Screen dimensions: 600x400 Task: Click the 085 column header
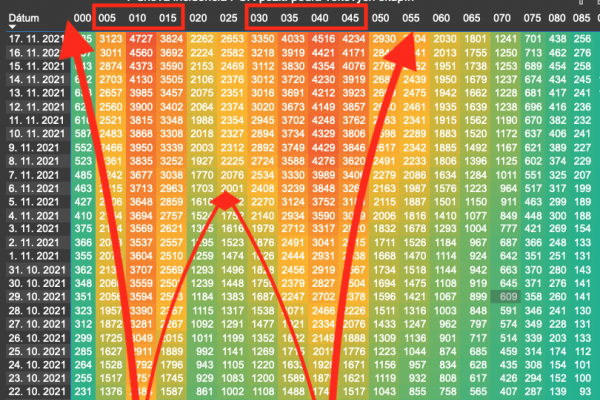tap(584, 18)
